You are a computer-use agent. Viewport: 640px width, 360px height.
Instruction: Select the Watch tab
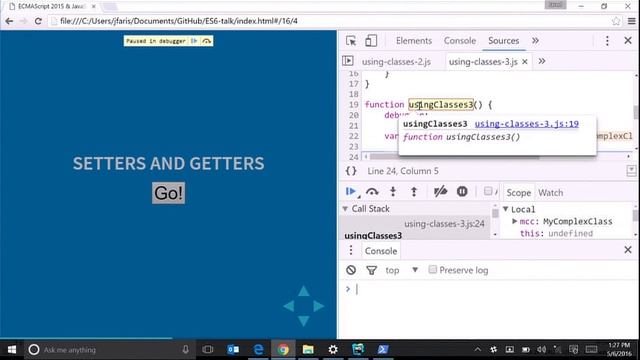point(550,193)
